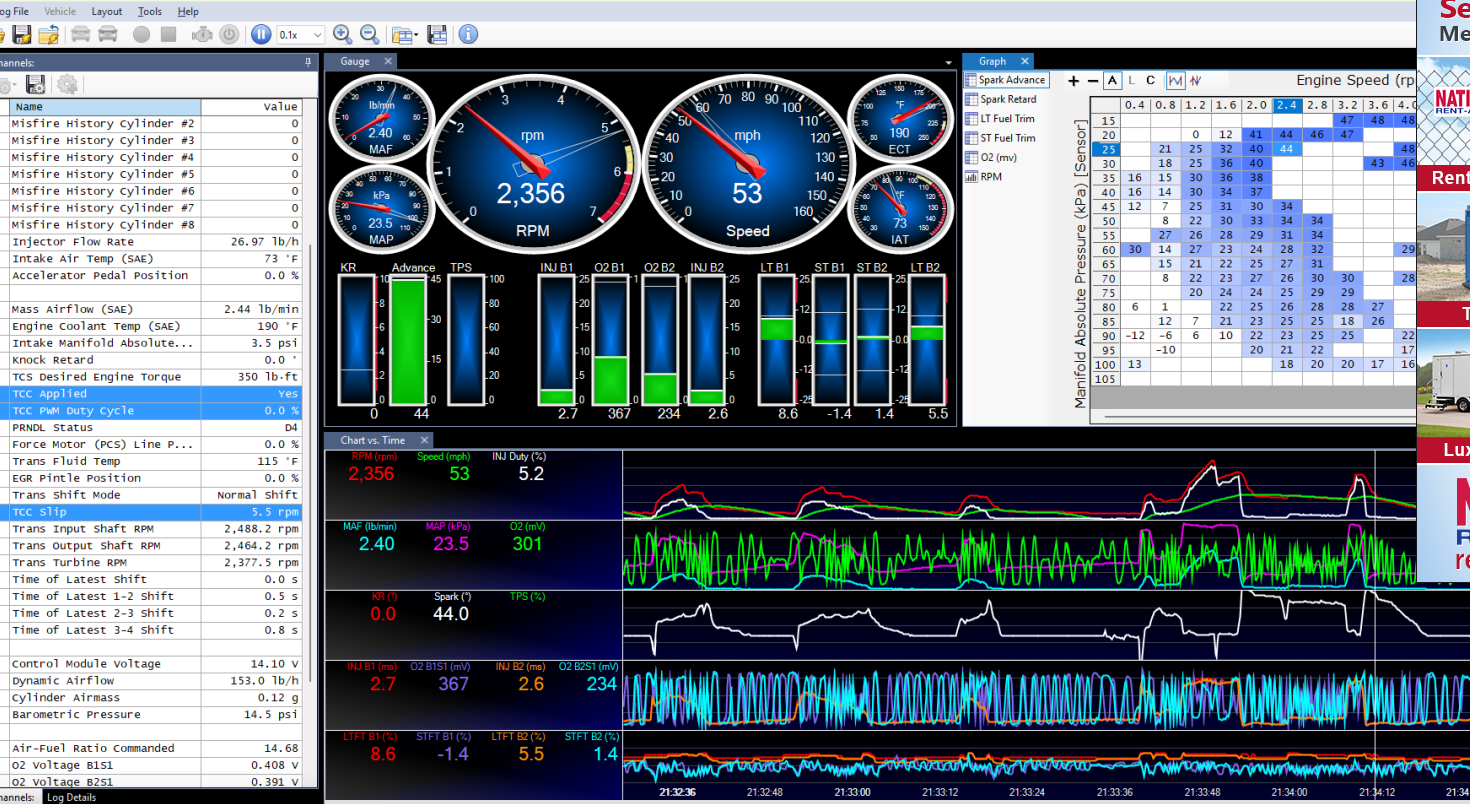The image size is (1470, 804).
Task: Toggle the A mode in graph toolbar
Action: (x=1113, y=80)
